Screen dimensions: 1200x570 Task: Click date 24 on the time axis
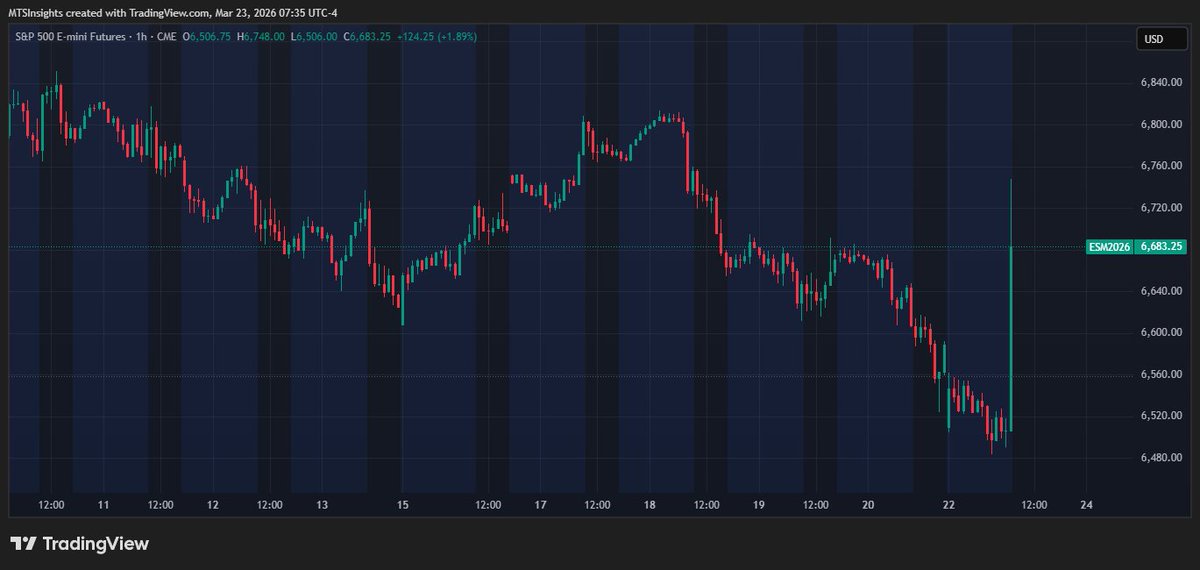coord(1086,505)
